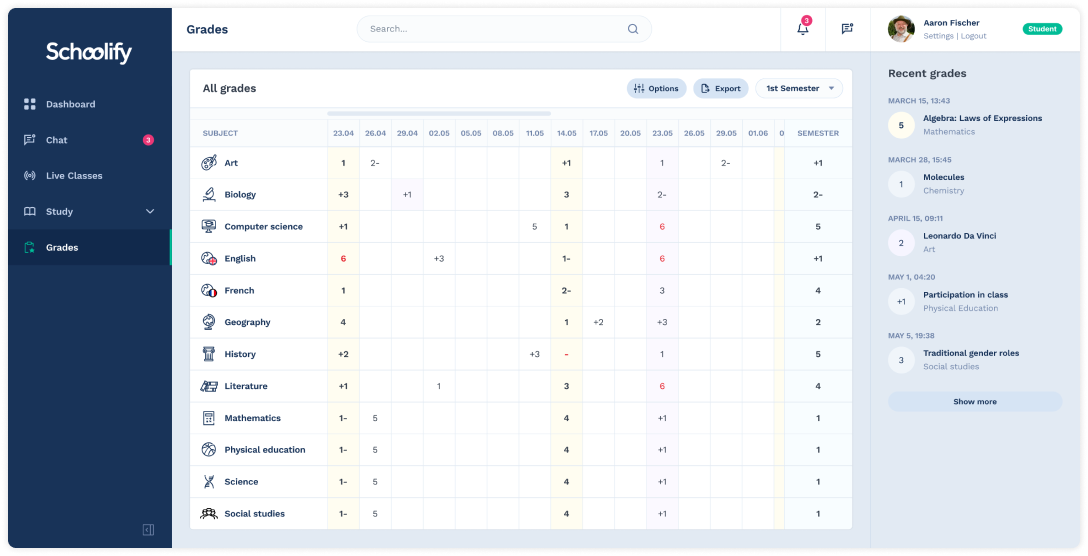Open the Molecules Chemistry recent grade

975,184
